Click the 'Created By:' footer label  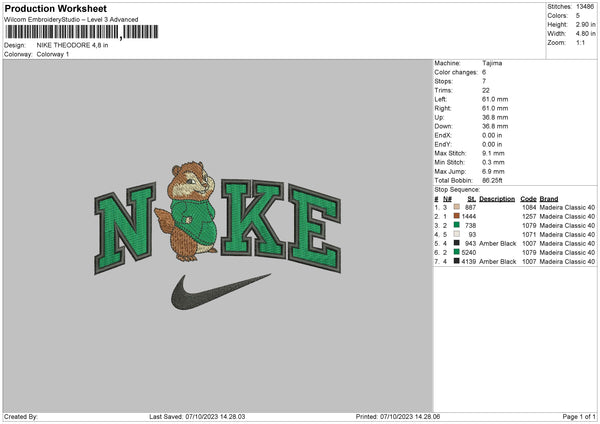[21, 416]
